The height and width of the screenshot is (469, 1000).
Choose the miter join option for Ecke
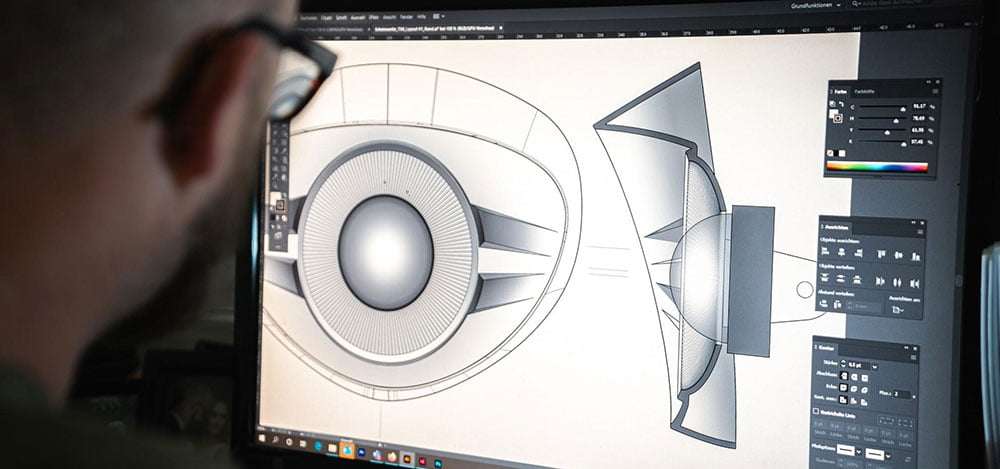click(x=843, y=387)
